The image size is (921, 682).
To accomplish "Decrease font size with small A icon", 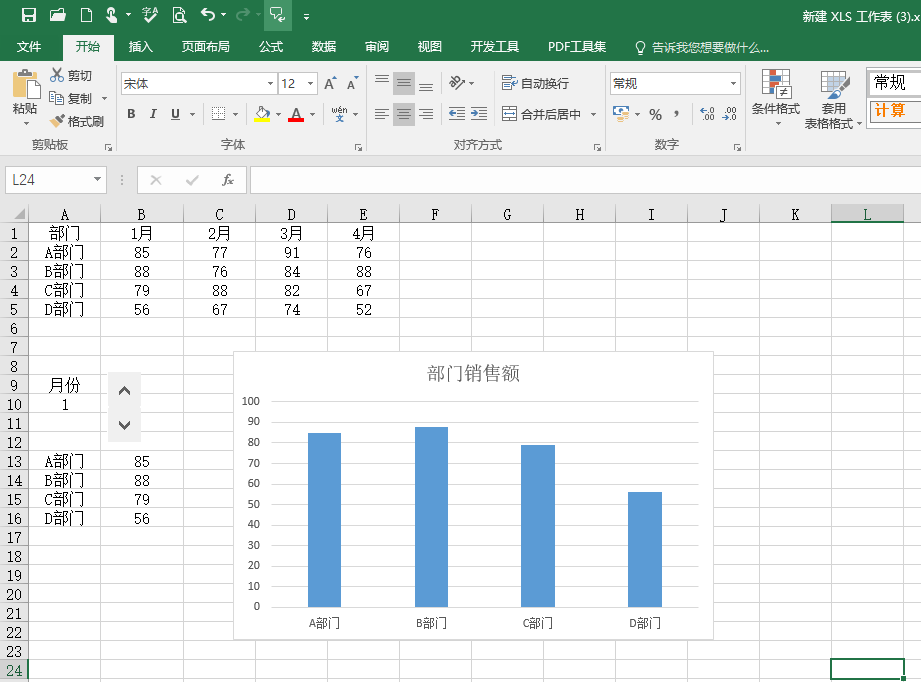I will 352,83.
